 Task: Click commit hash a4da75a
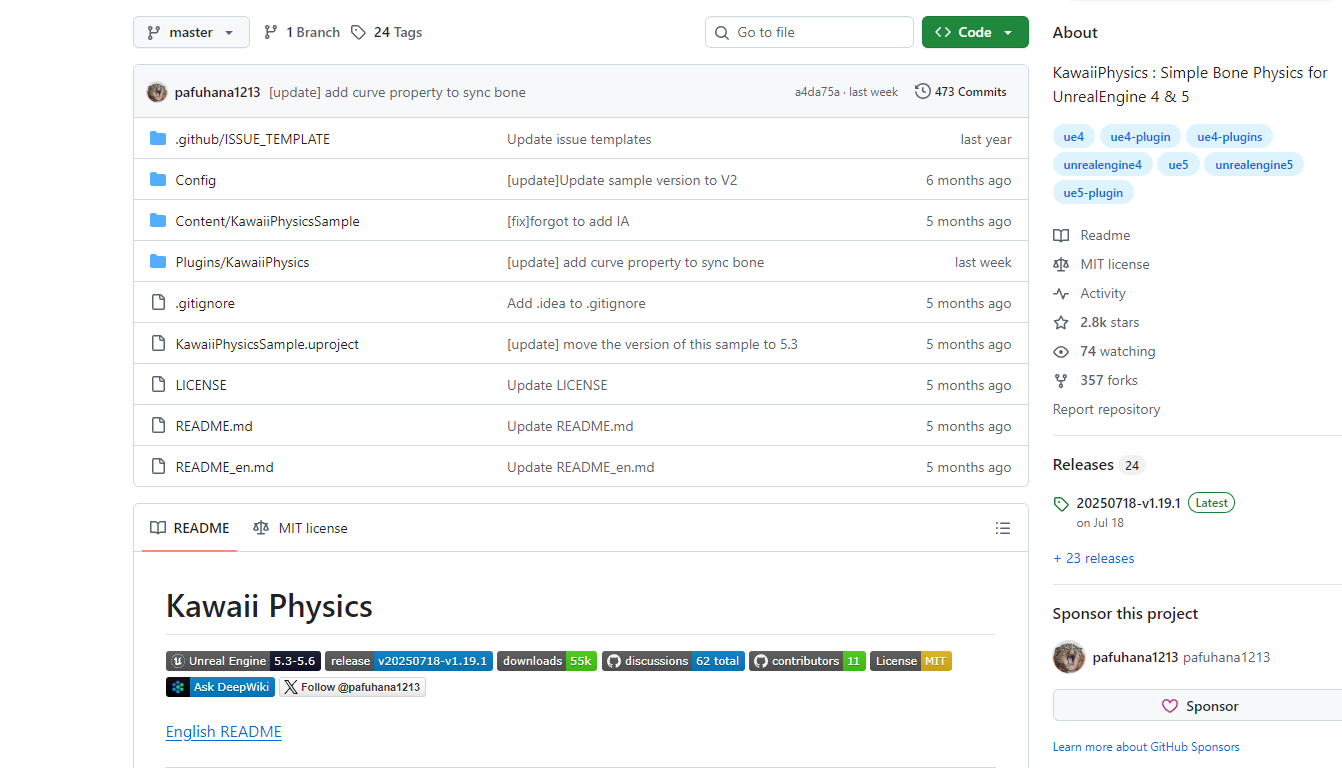pyautogui.click(x=817, y=92)
